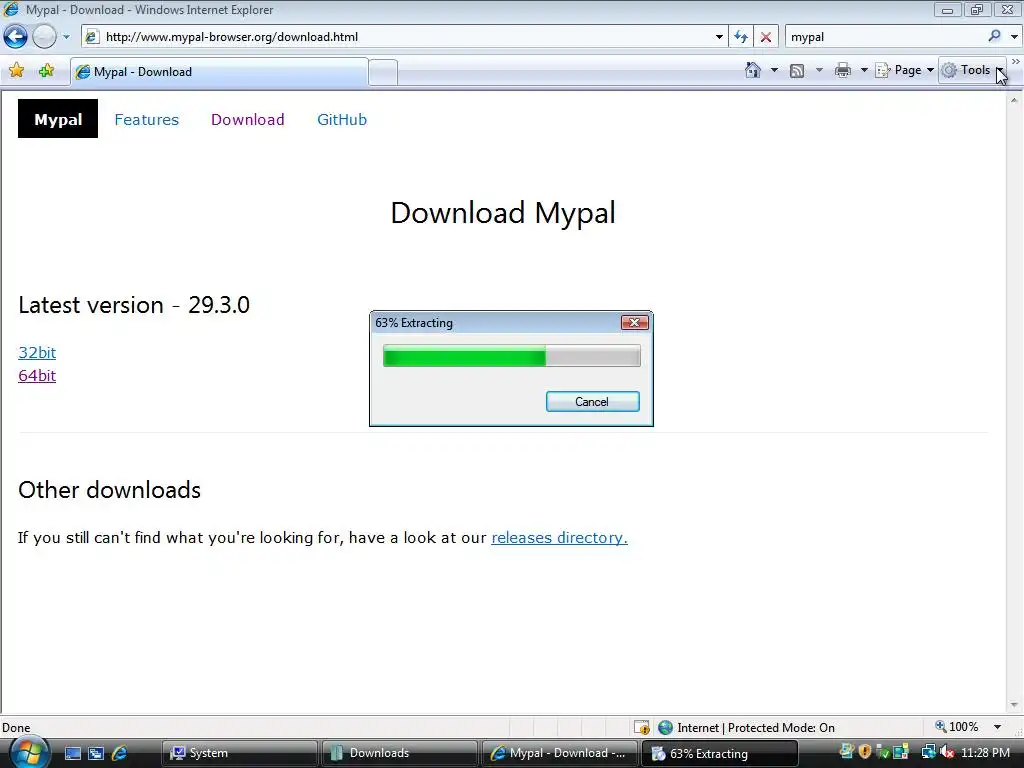
Task: Launch Internet Explorer from quick launch
Action: tap(119, 754)
